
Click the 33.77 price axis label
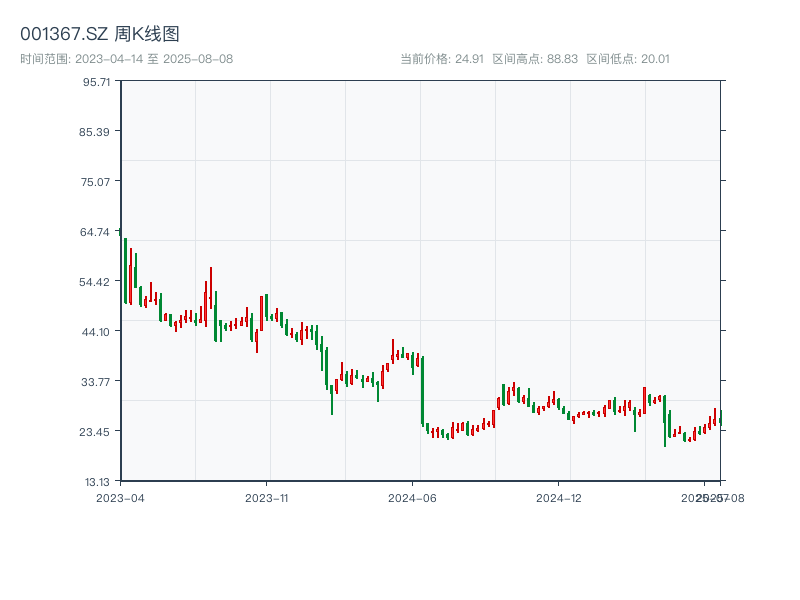(97, 382)
